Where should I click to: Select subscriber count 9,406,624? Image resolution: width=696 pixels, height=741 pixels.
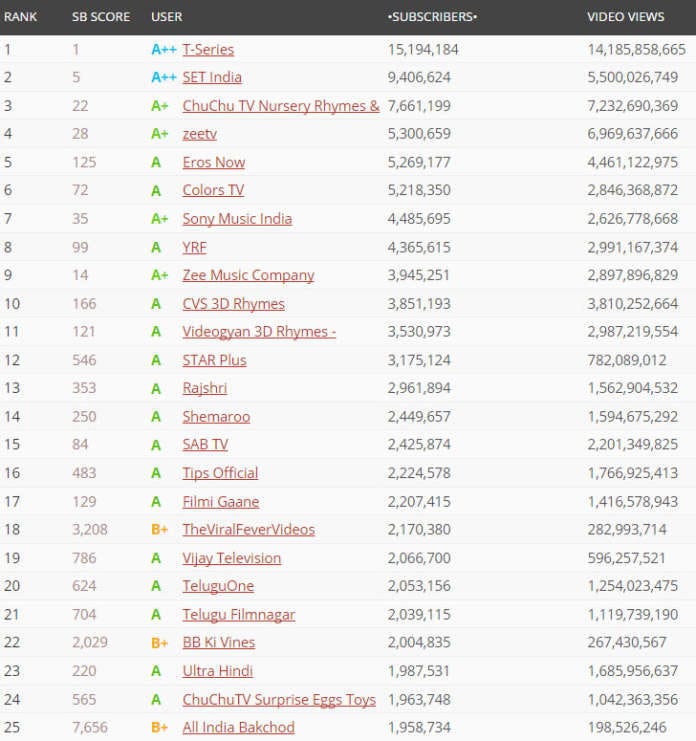[x=419, y=77]
